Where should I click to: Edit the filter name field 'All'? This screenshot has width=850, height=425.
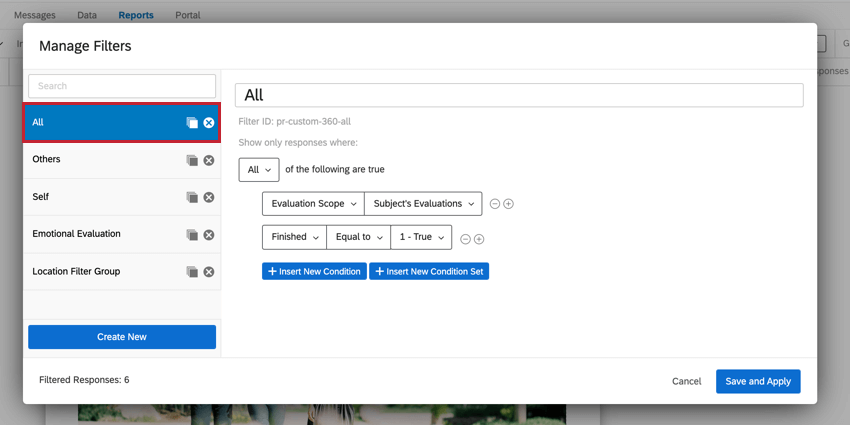click(519, 95)
